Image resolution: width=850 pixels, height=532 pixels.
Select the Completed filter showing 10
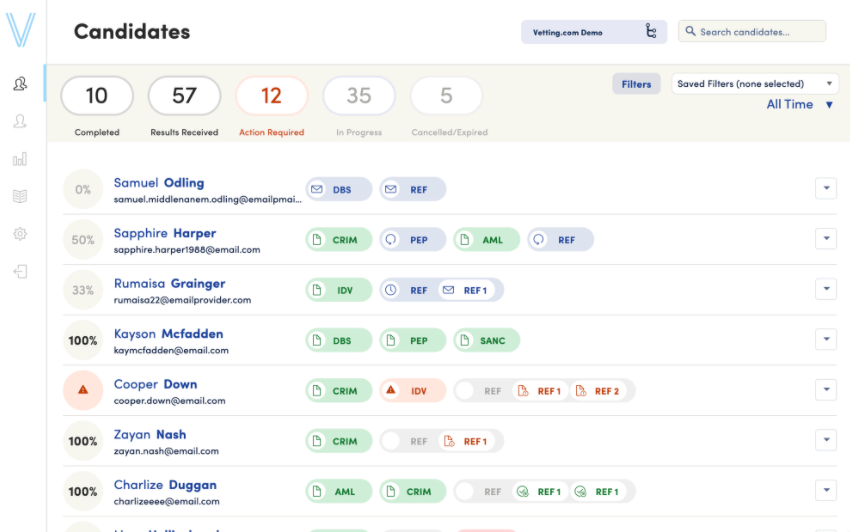click(x=96, y=96)
